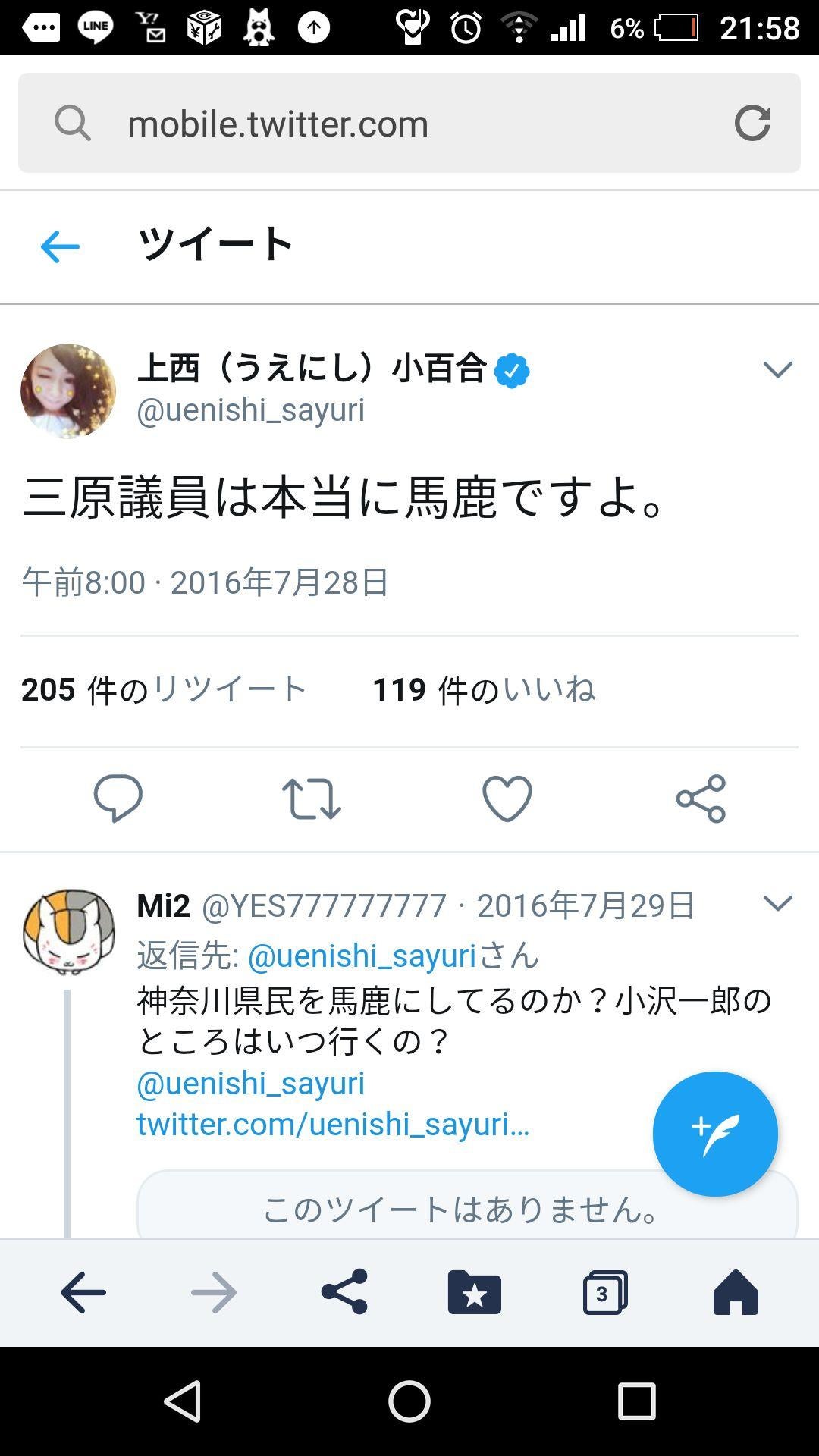This screenshot has height=1456, width=819.
Task: Open the main tweet's options caret
Action: pyautogui.click(x=776, y=371)
